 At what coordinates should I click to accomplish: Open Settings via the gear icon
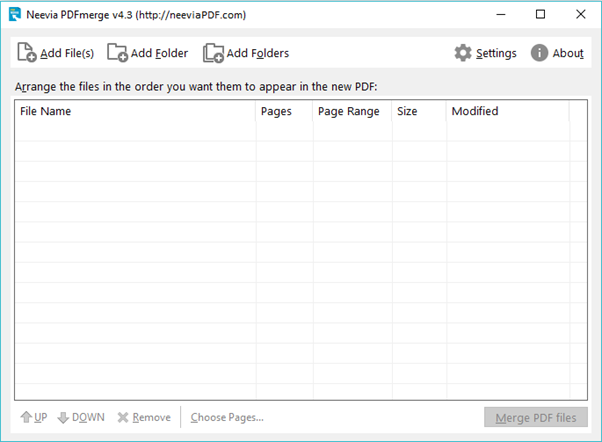[485, 53]
